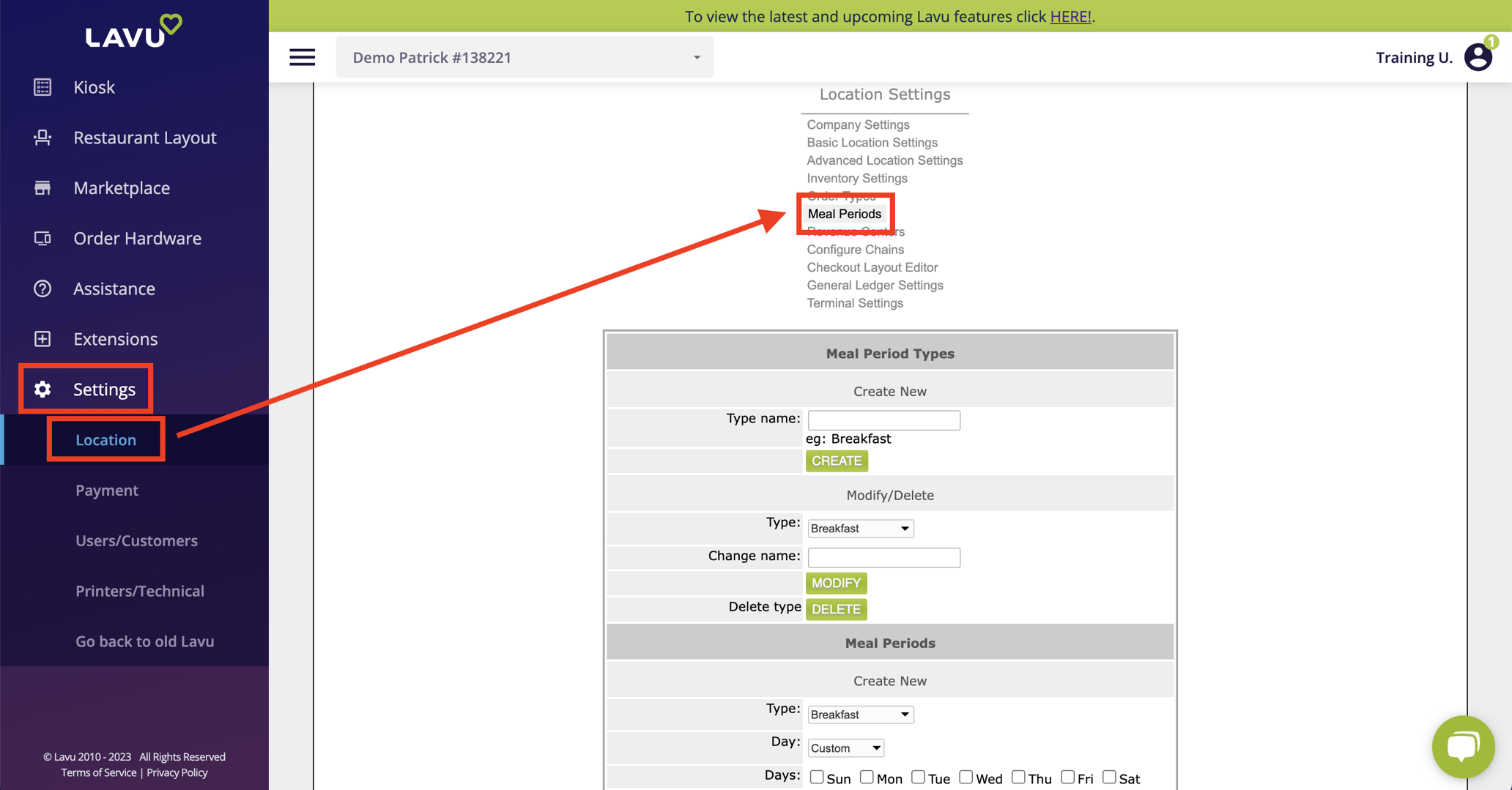Open the Privacy Policy link
The image size is (1512, 790).
[x=177, y=772]
